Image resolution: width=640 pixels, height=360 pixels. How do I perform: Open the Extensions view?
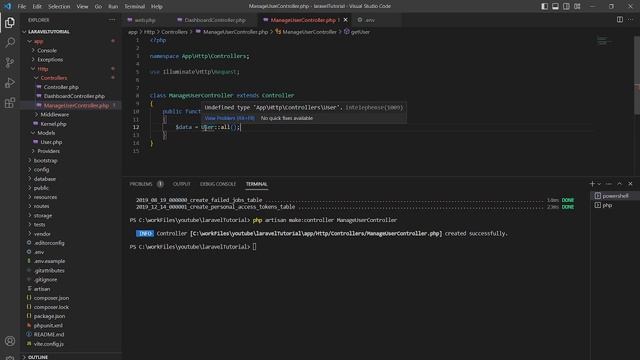point(10,102)
